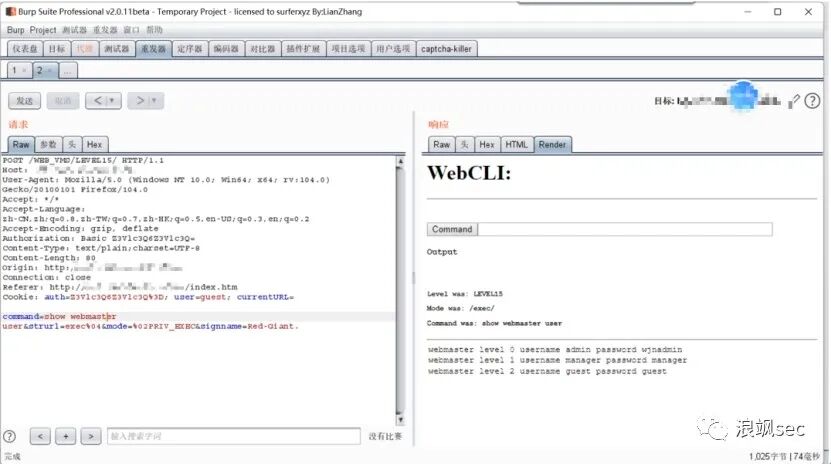
Task: Click the 'Content-Type: text/plain;charset=UTF-8' line
Action: coord(101,248)
